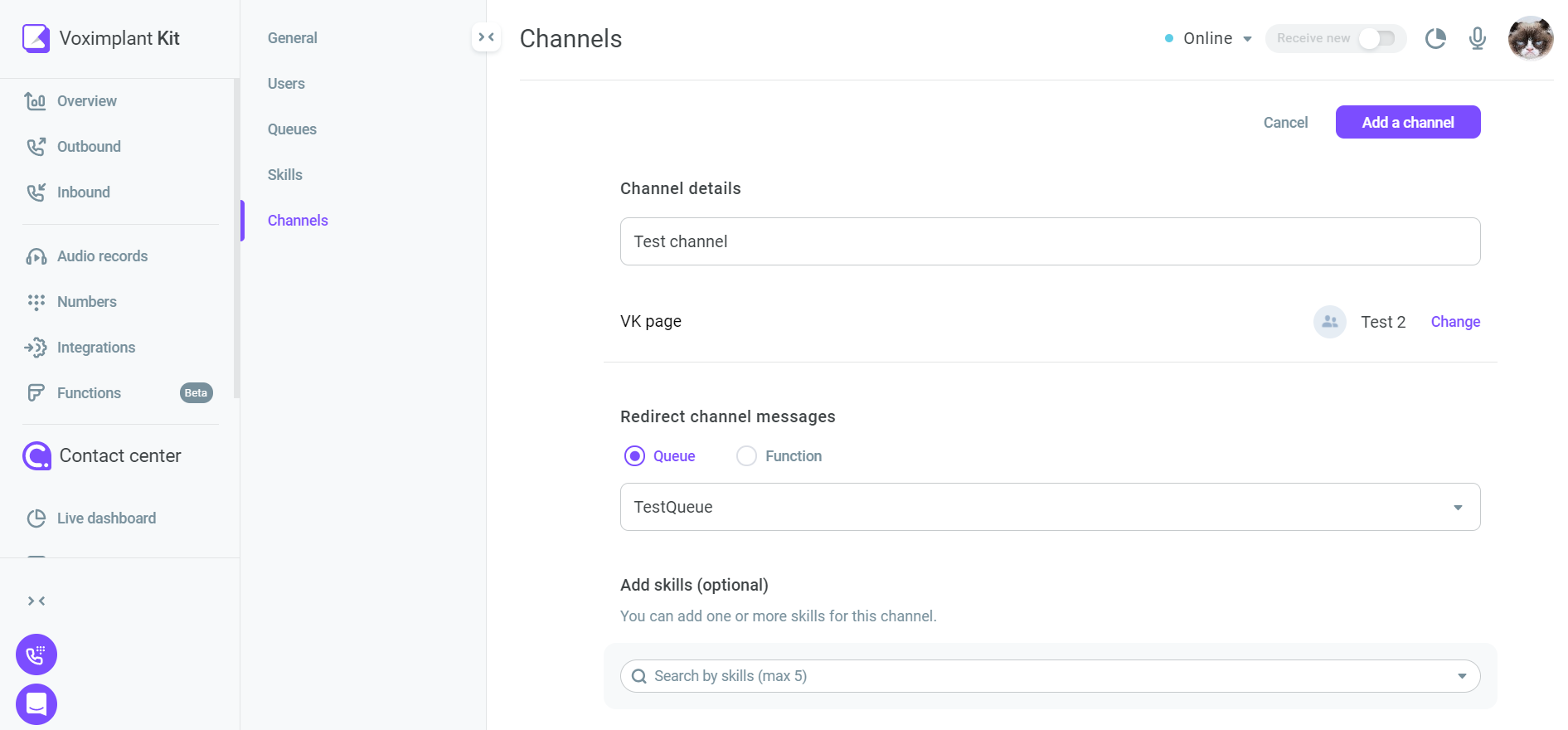Click the Test 2 page name
The height and width of the screenshot is (730, 1568).
click(x=1383, y=322)
